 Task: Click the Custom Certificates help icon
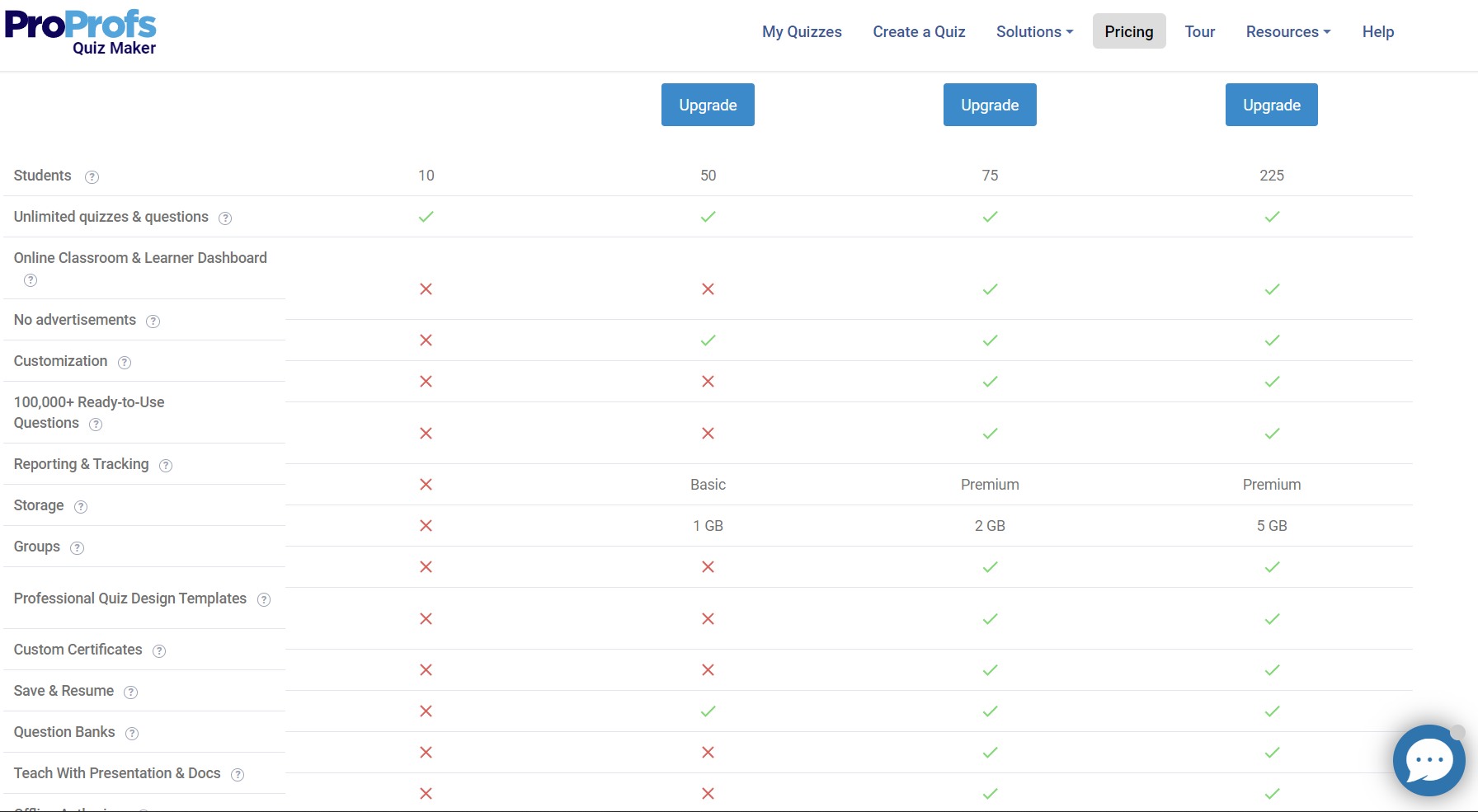[x=159, y=651]
